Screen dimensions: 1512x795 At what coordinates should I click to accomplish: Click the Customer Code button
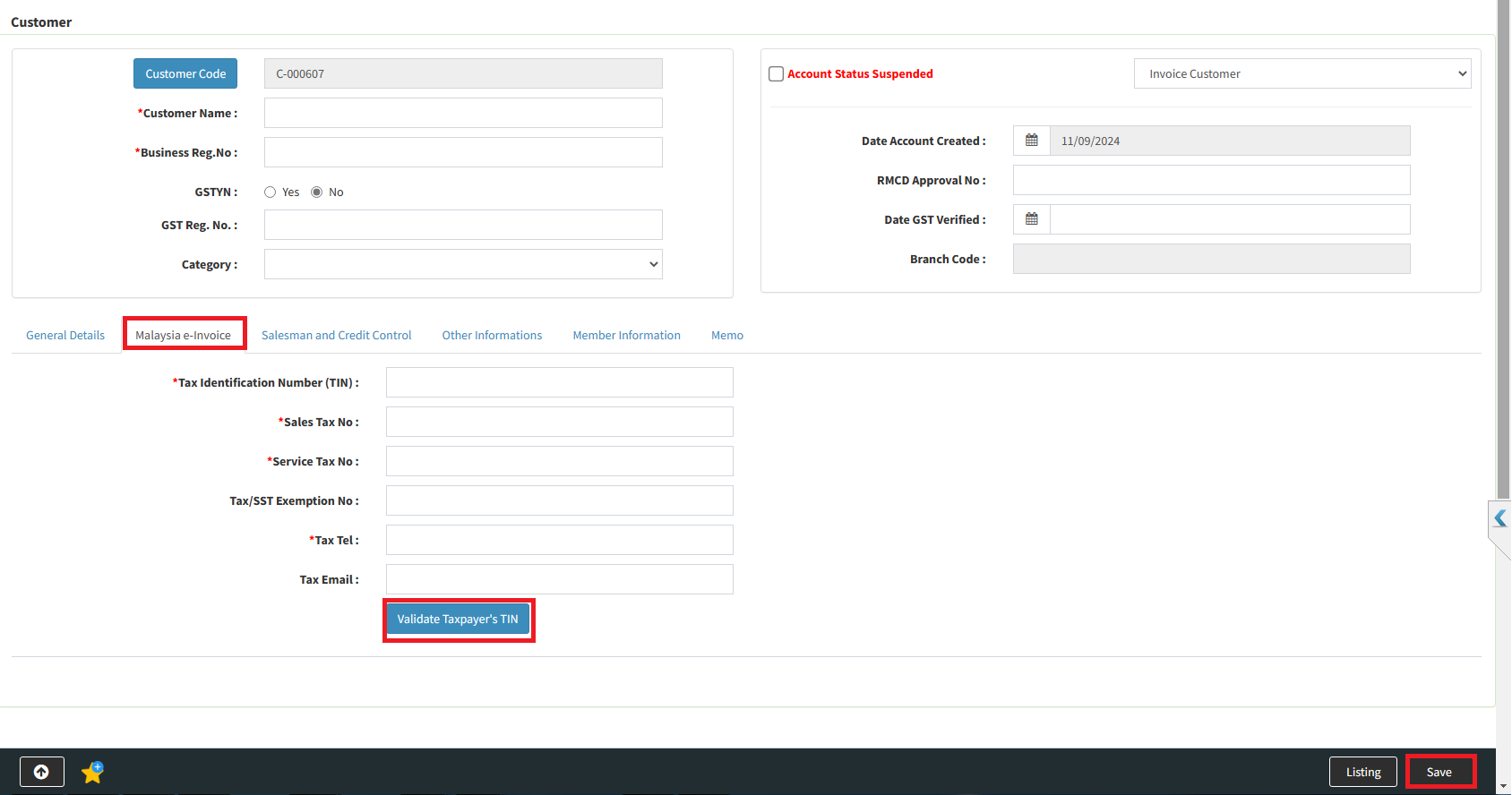point(185,73)
